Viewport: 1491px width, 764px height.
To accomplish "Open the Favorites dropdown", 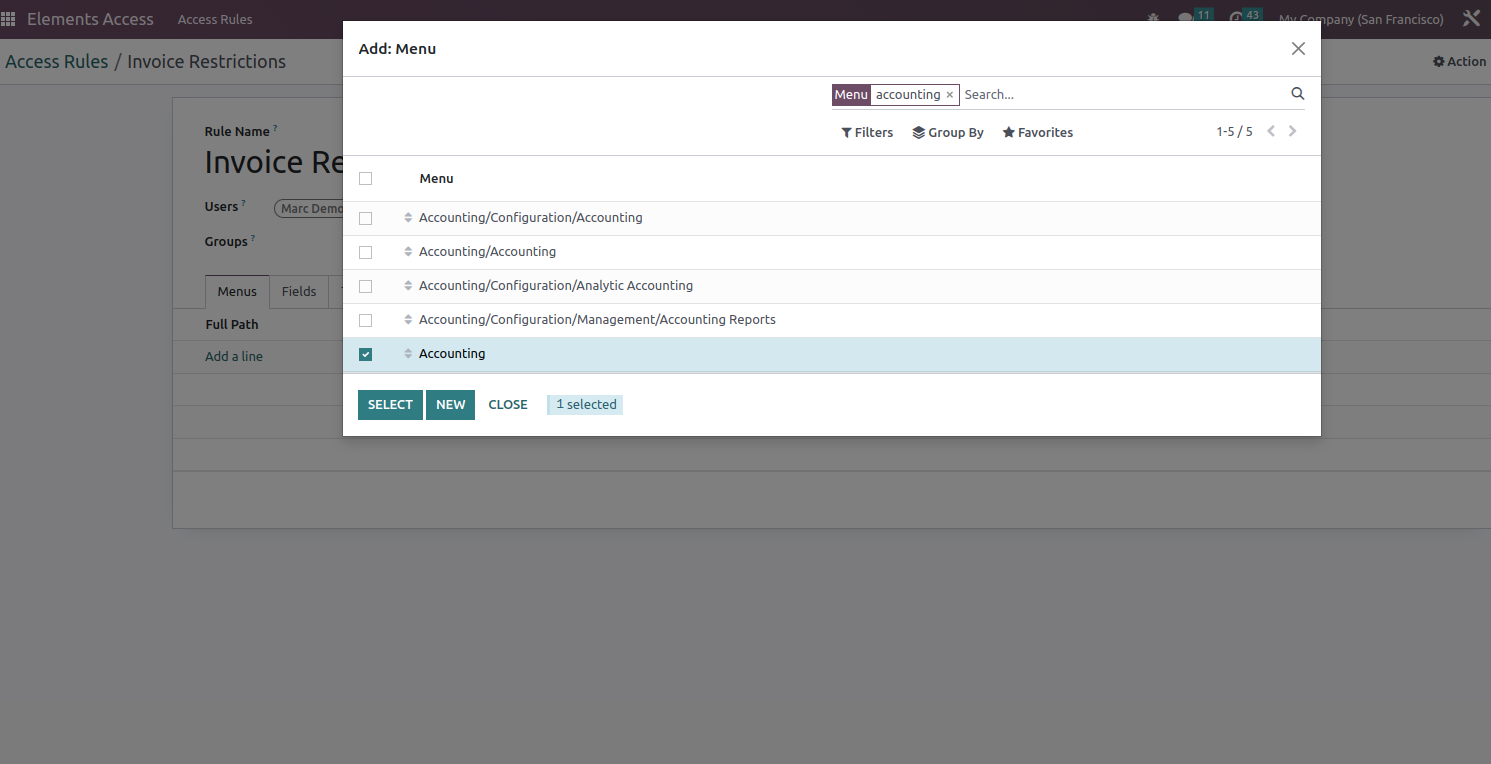I will pos(1037,131).
